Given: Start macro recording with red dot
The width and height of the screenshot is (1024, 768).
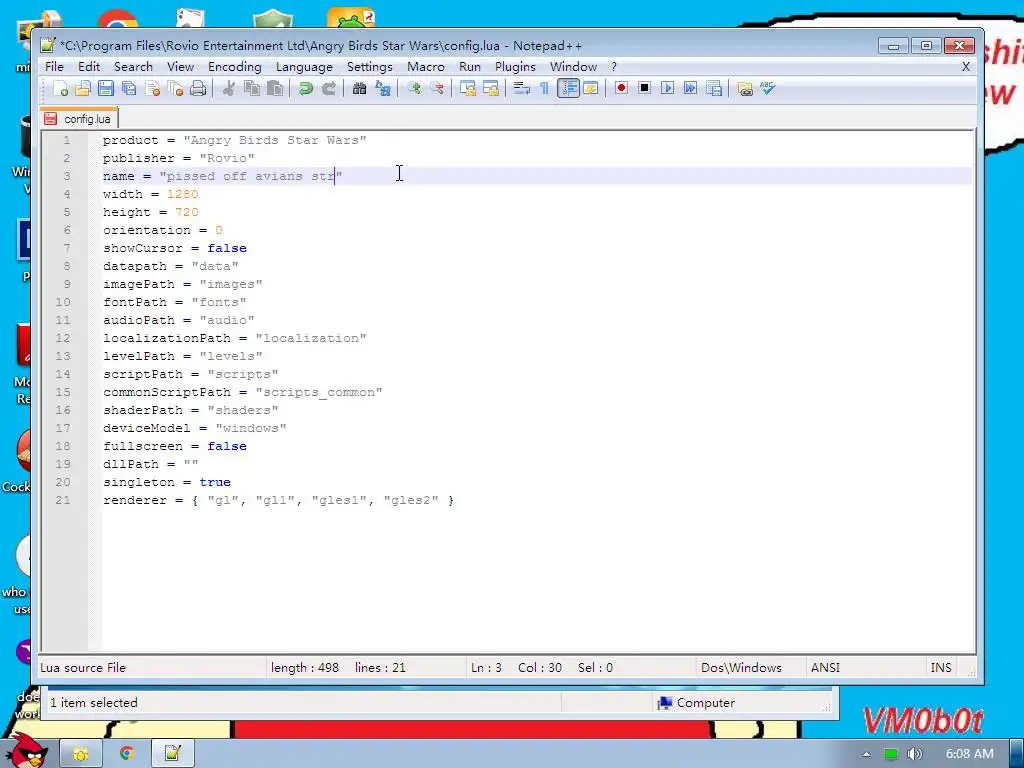Looking at the screenshot, I should pos(621,88).
